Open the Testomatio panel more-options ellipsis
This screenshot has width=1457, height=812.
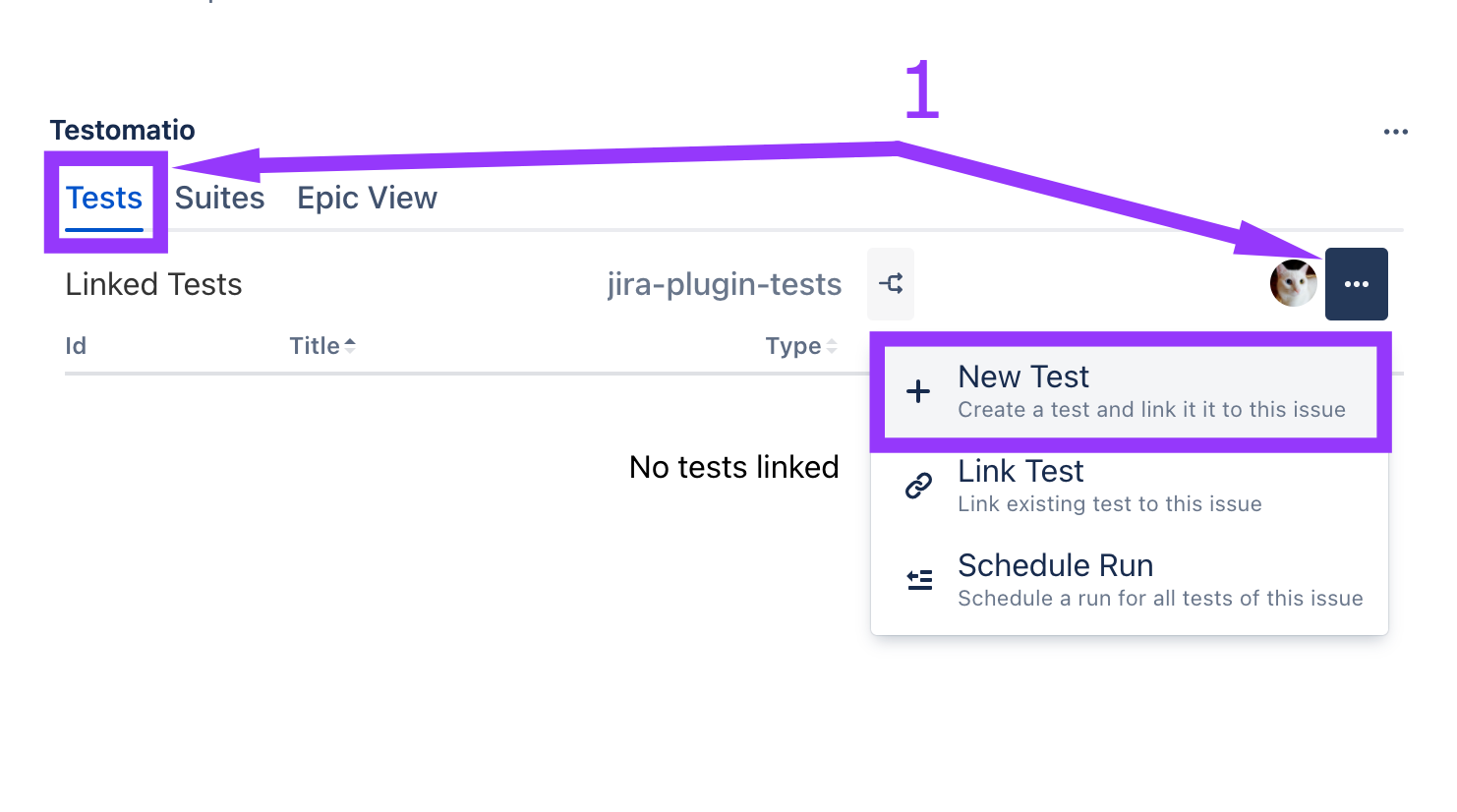1395,132
